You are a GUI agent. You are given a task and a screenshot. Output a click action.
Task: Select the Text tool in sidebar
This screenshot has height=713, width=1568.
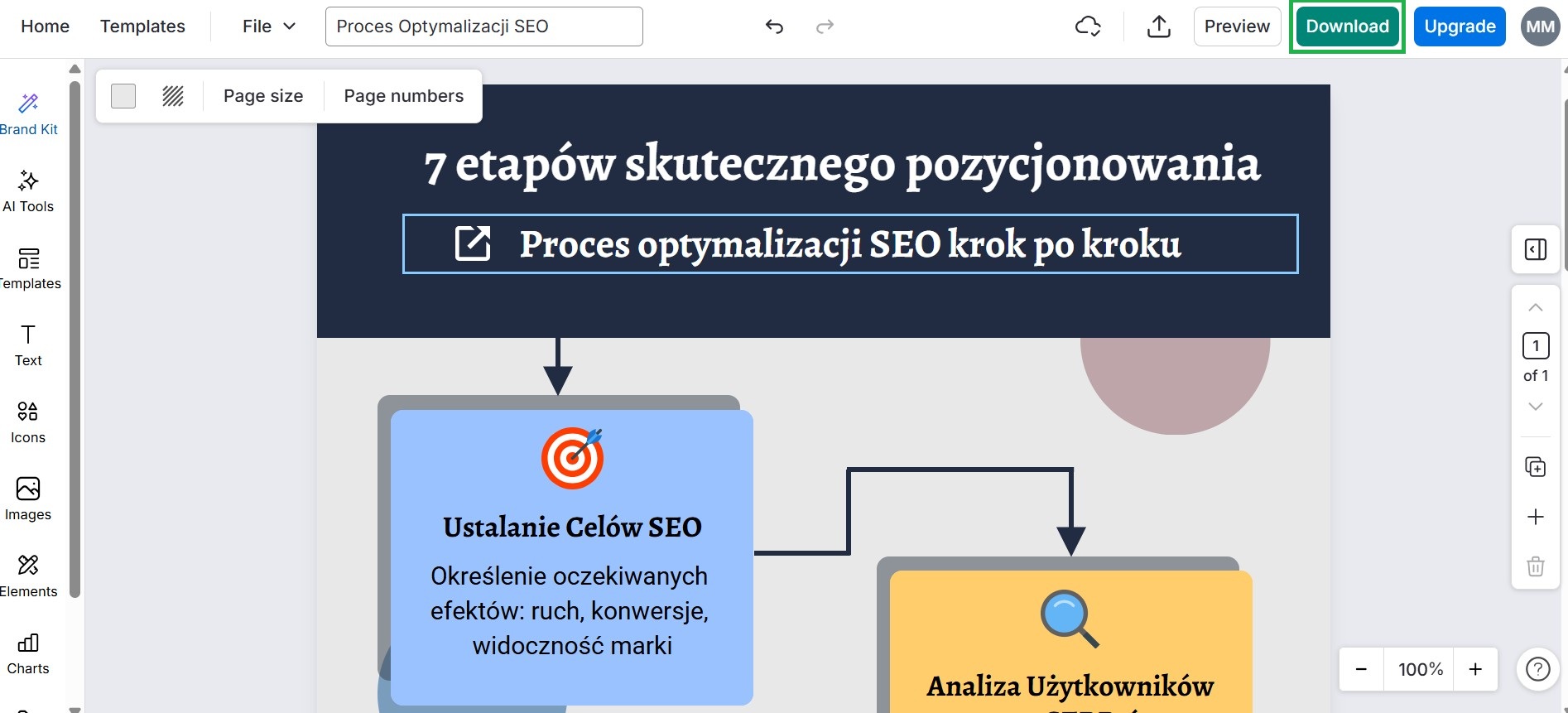28,345
